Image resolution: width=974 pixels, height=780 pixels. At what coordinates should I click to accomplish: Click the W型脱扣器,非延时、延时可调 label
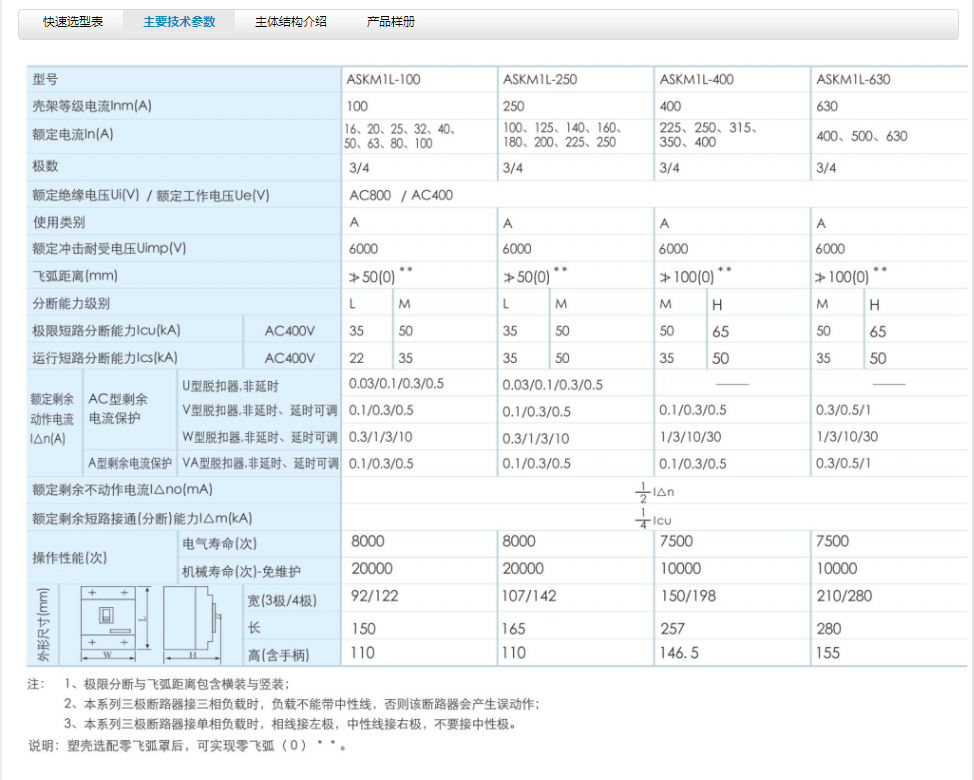pos(260,438)
